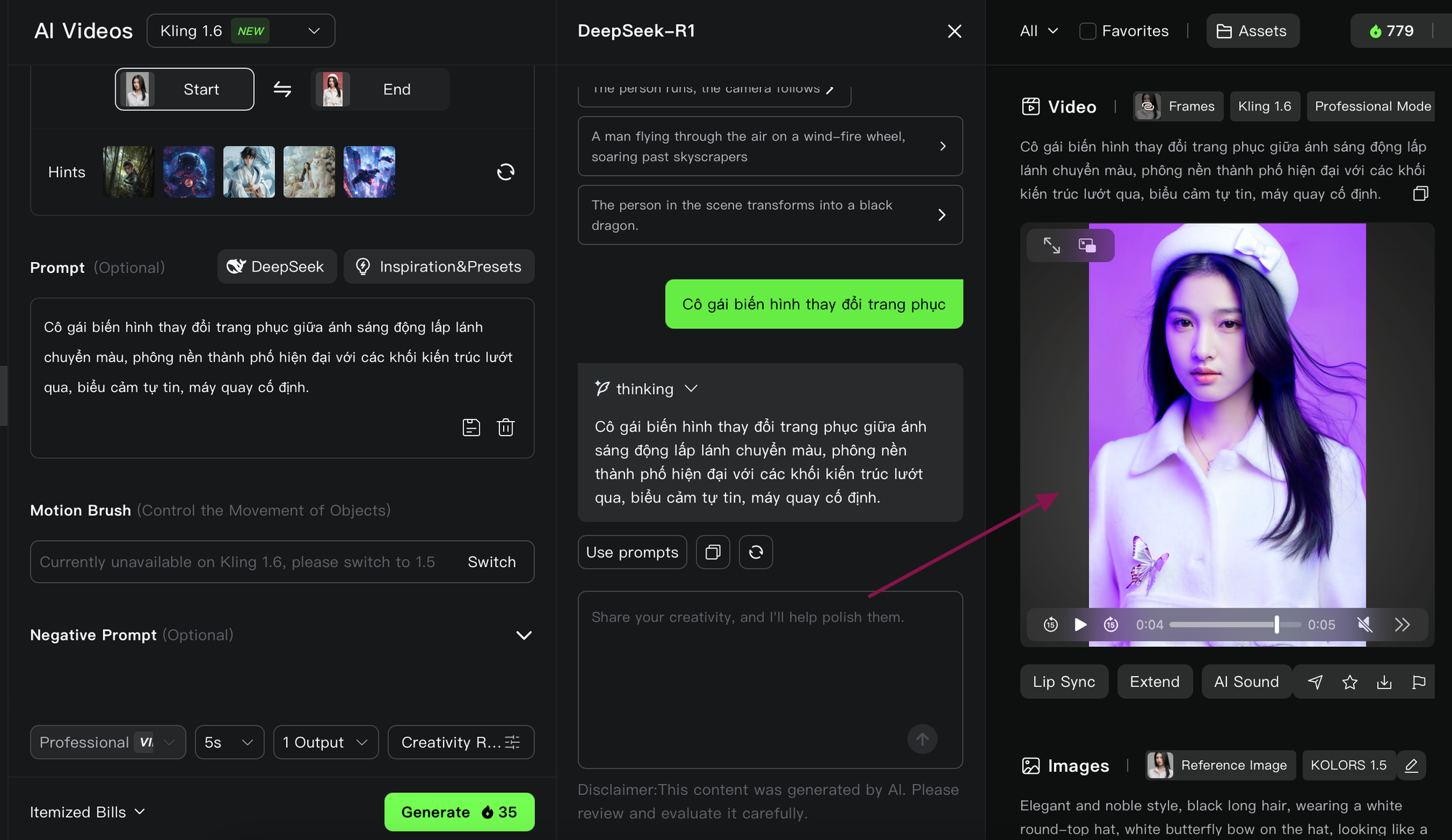The image size is (1452, 840).
Task: Save the prompt as preset
Action: point(471,428)
